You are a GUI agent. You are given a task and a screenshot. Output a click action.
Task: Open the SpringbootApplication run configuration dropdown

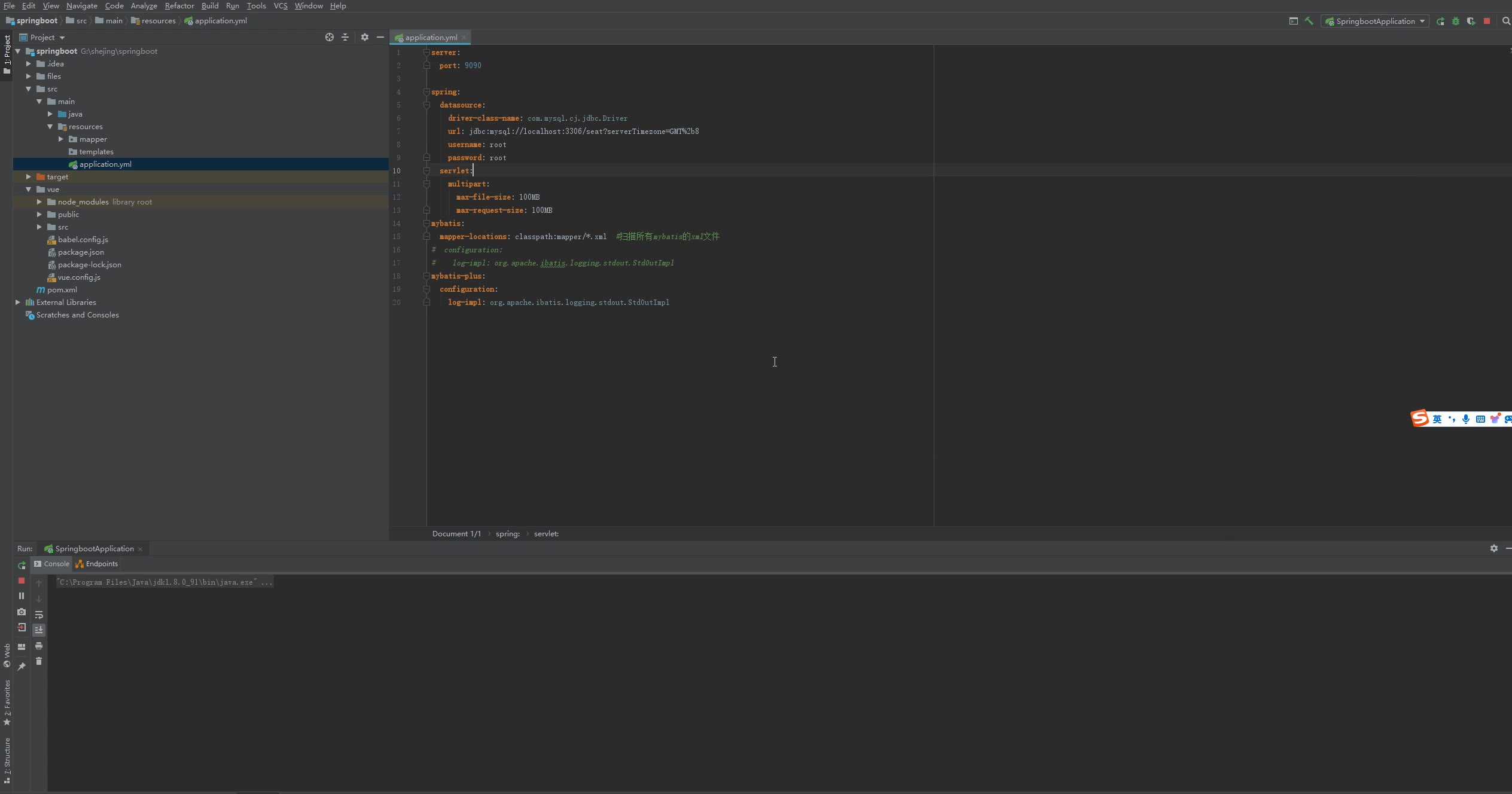[x=1376, y=21]
